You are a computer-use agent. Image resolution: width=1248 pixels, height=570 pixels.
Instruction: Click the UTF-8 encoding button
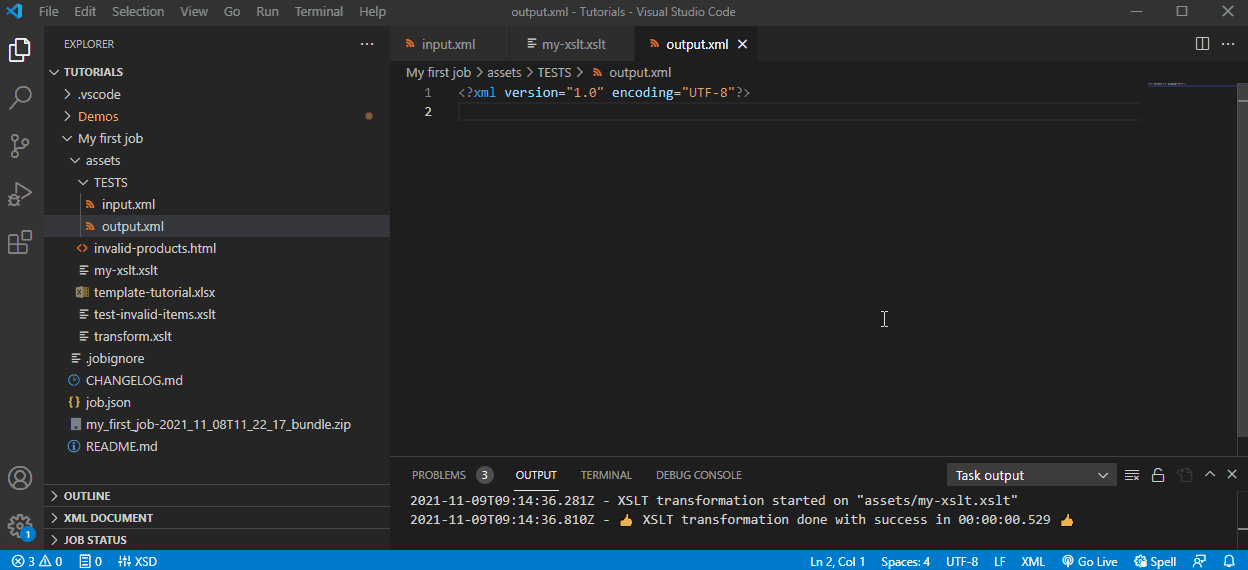click(962, 561)
